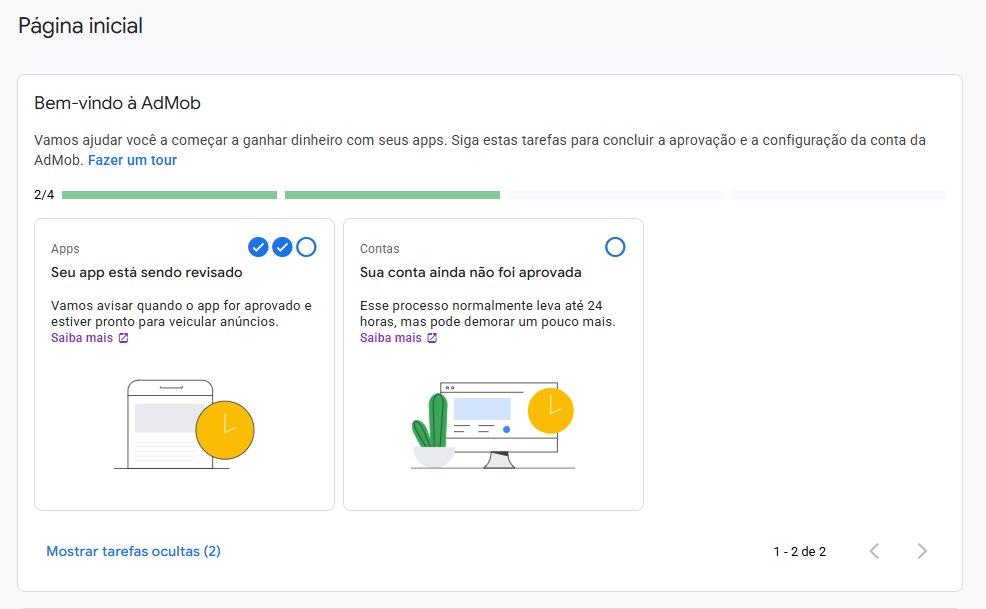Click the '1 - 2 de 2' pagination text
986x609 pixels.
(x=800, y=552)
